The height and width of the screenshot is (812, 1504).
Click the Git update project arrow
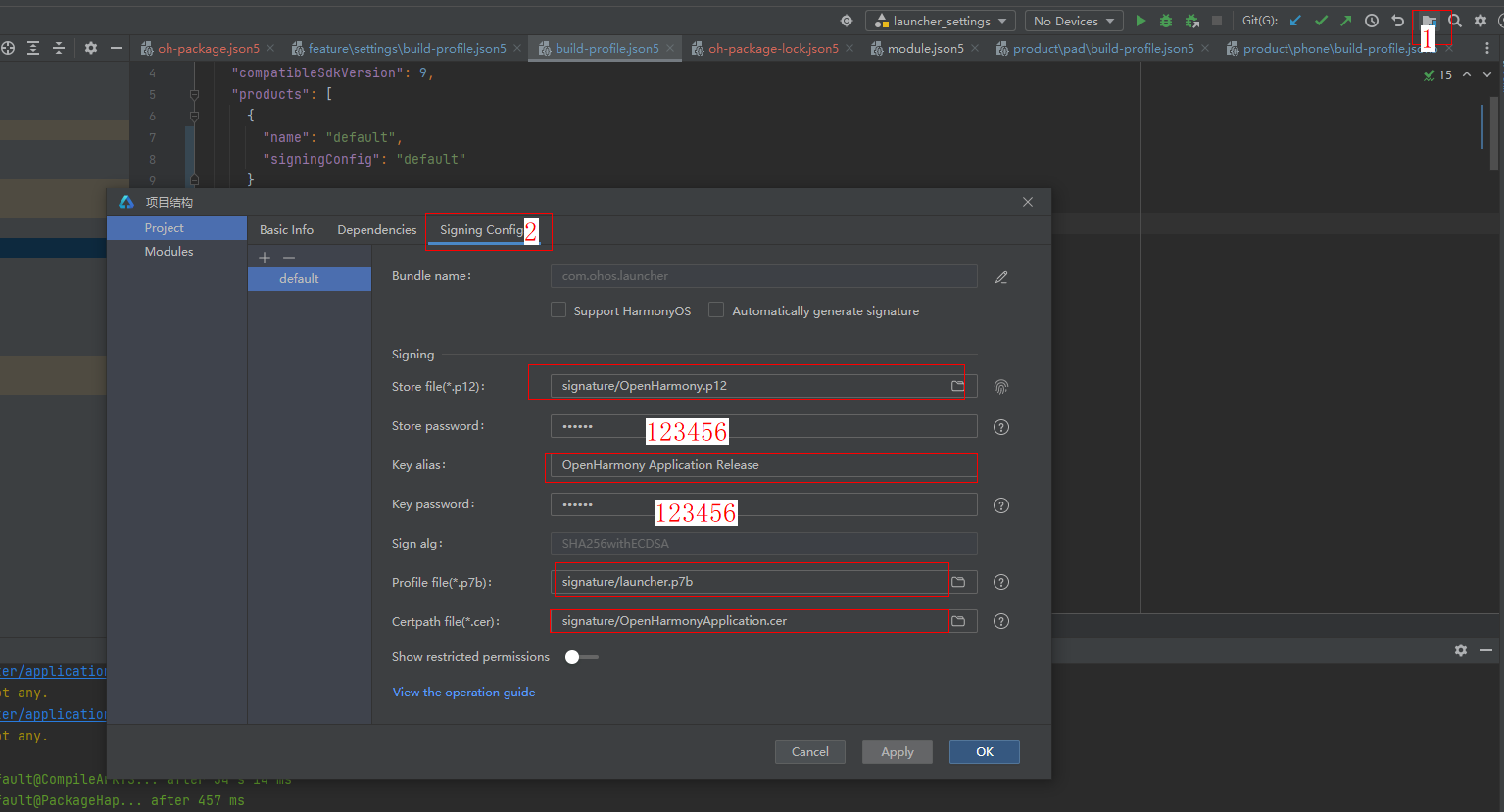tap(1295, 21)
